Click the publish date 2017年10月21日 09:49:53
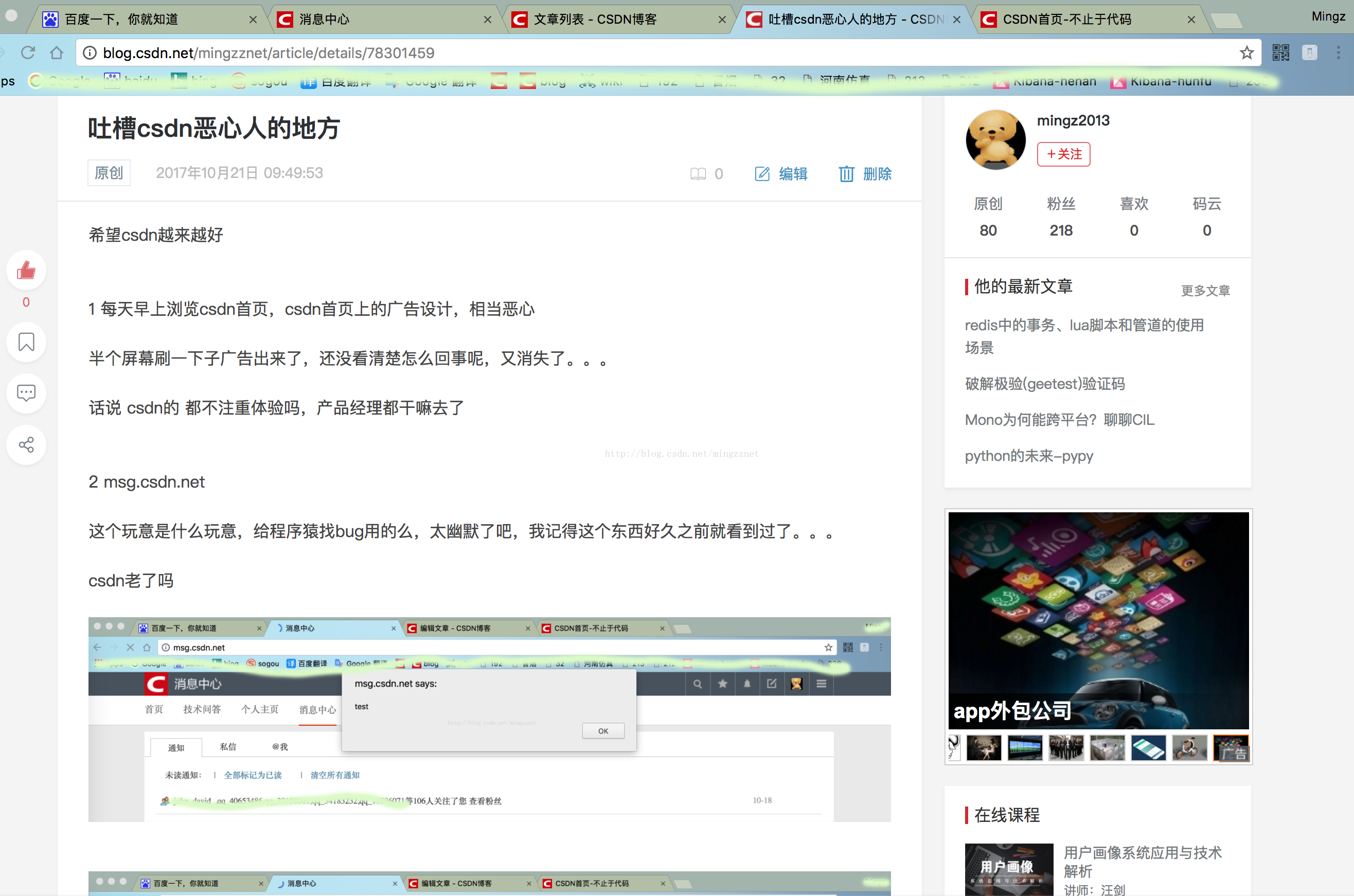Image resolution: width=1354 pixels, height=896 pixels. 240,173
